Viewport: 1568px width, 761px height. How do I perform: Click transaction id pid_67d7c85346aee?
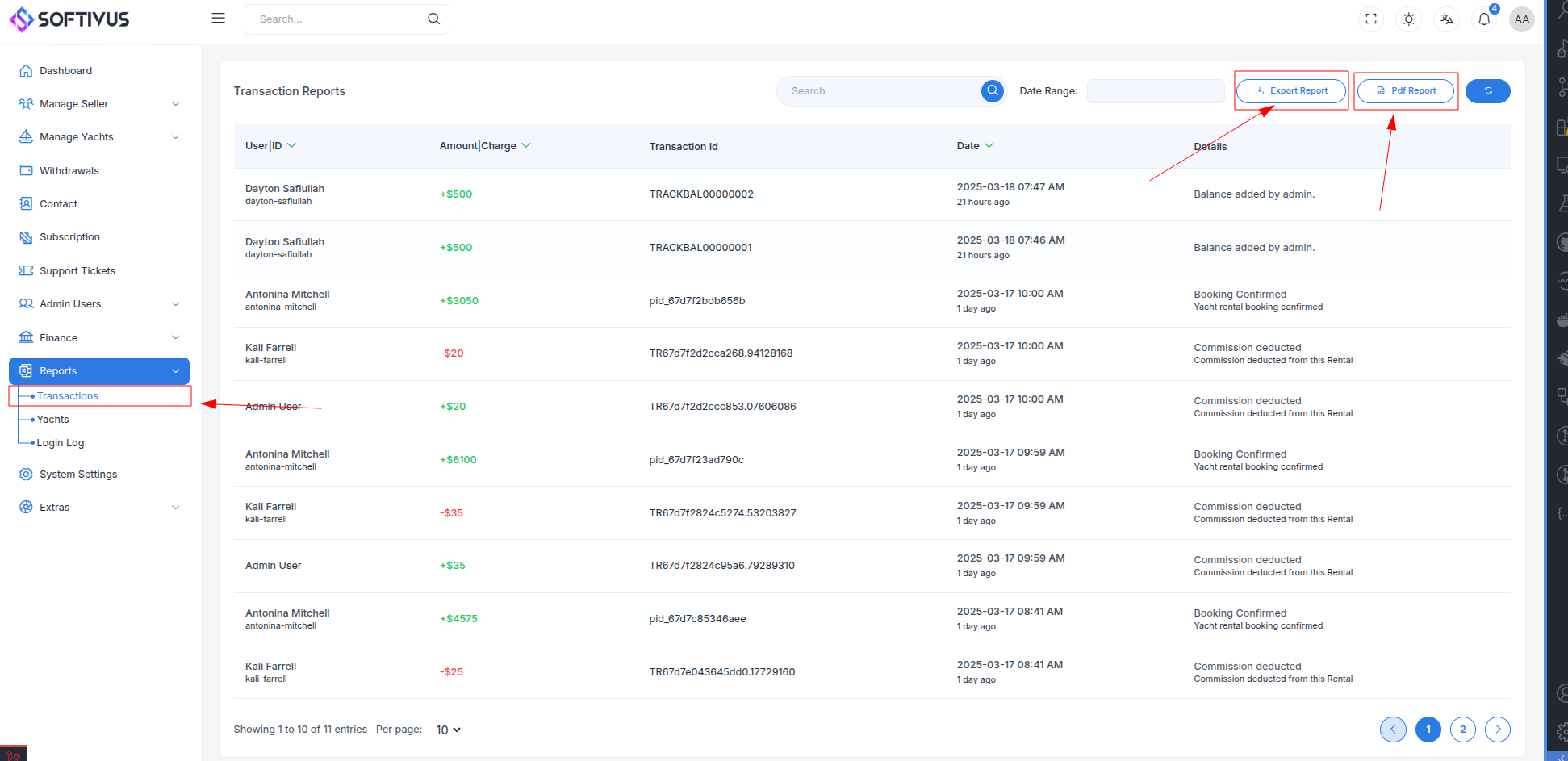[x=697, y=618]
